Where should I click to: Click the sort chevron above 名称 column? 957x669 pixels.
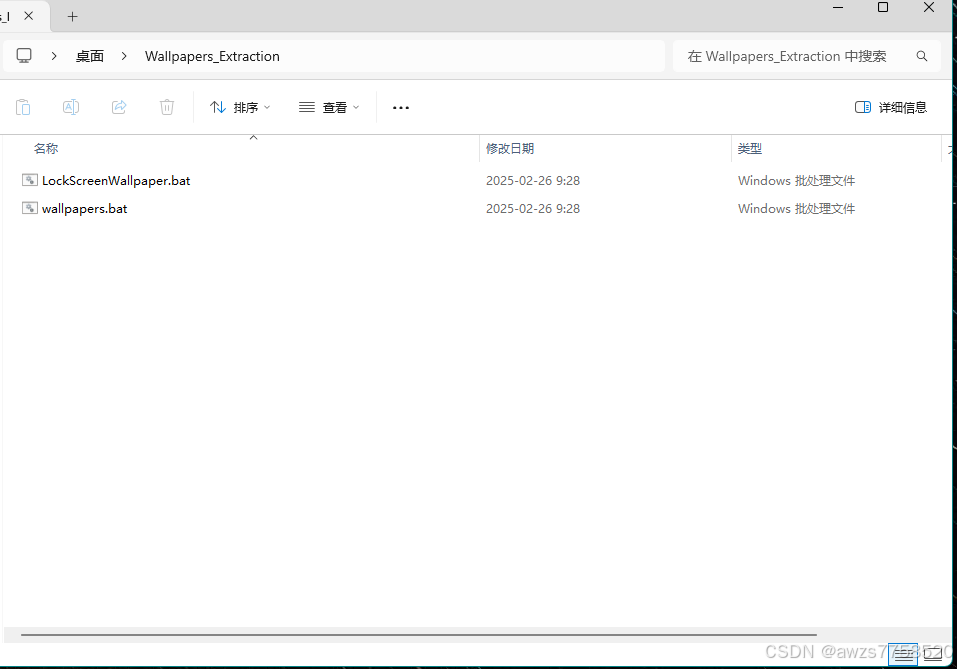(253, 137)
